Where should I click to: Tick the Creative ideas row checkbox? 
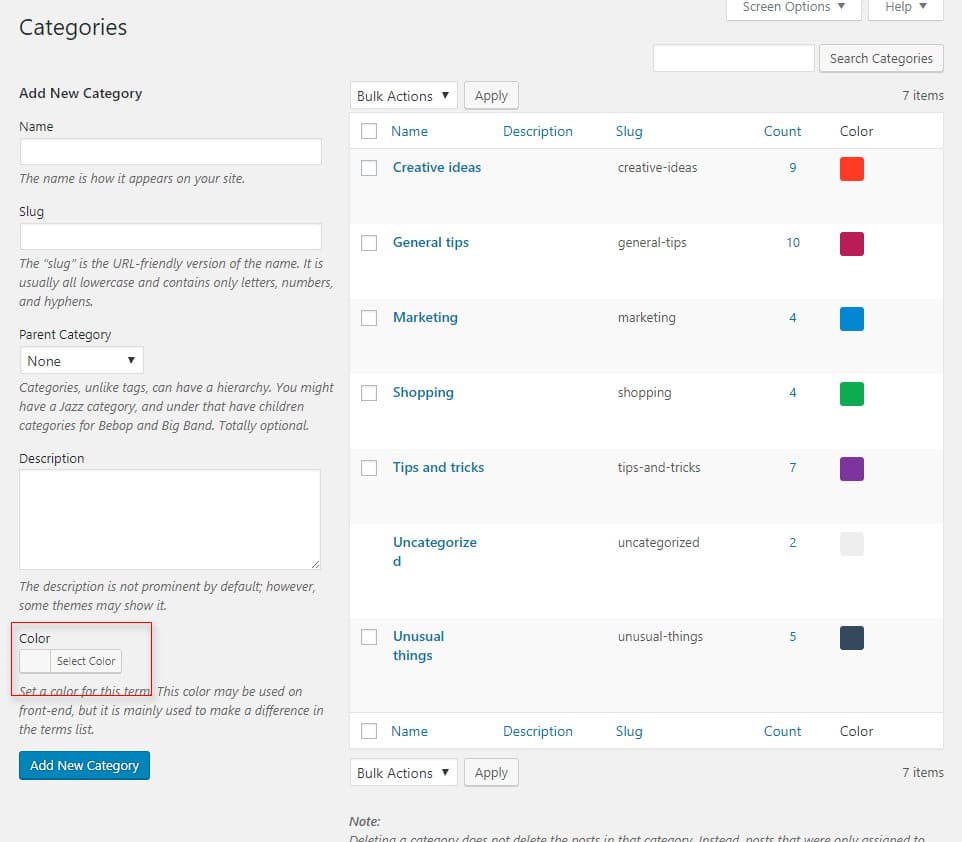point(369,168)
